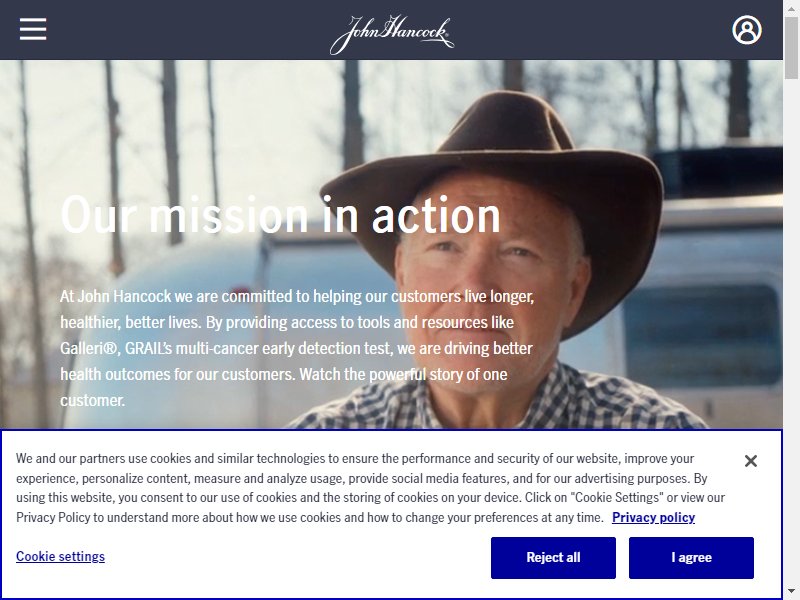The image size is (800, 600).
Task: Click the scrollbar down arrow
Action: (x=791, y=592)
